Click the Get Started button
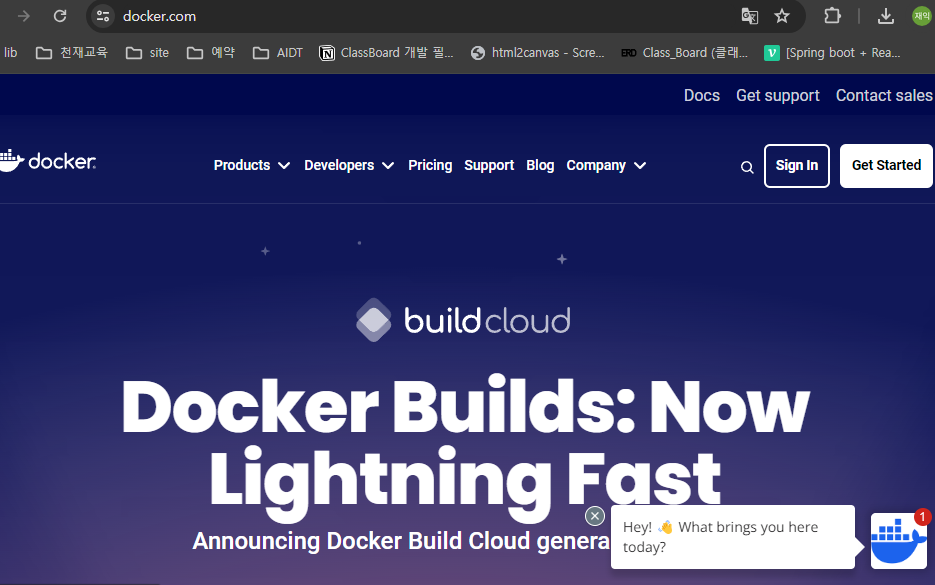Viewport: 935px width, 585px height. [x=886, y=166]
